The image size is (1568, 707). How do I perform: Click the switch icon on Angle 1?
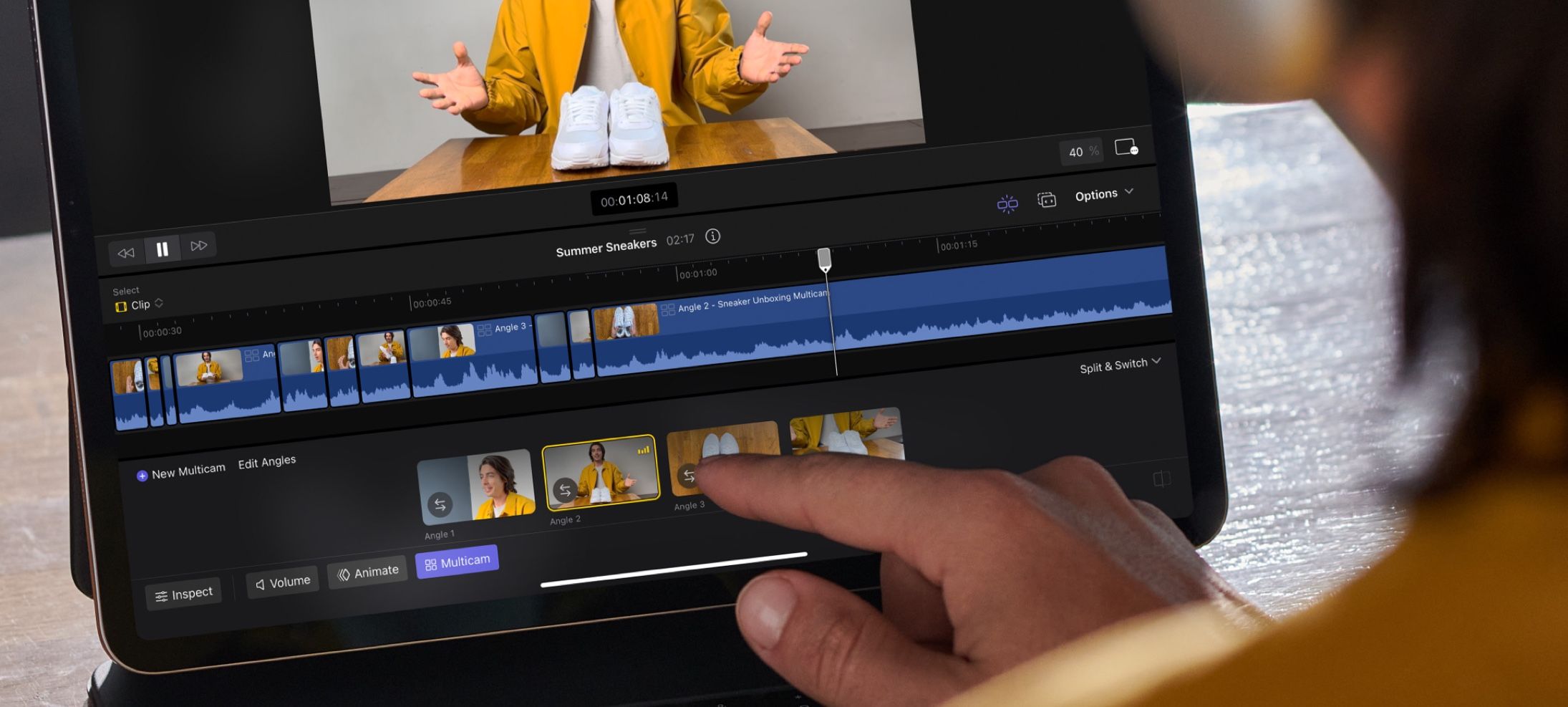440,504
